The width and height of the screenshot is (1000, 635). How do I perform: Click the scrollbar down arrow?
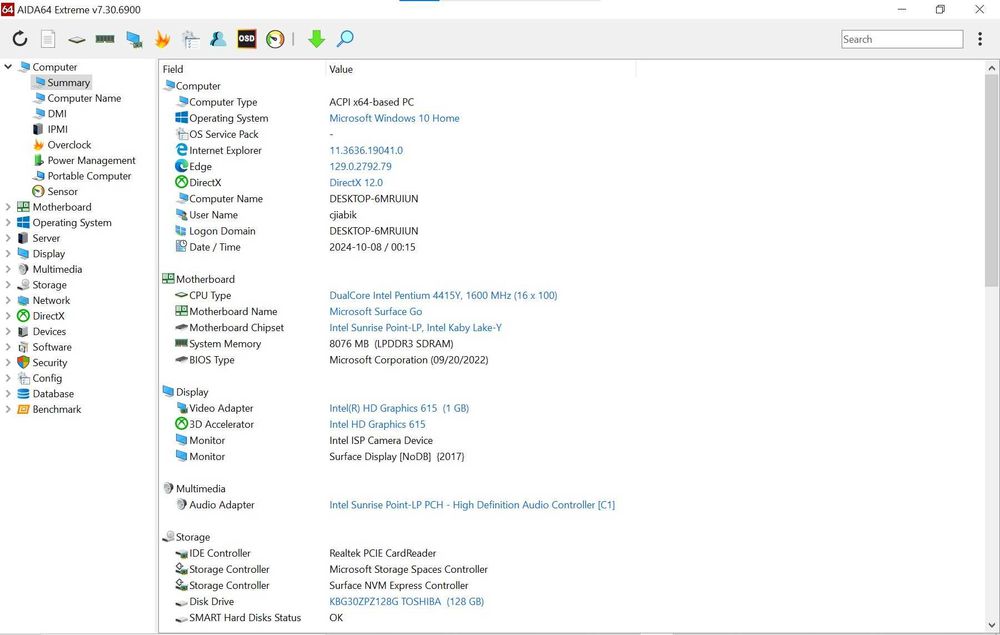[x=992, y=625]
